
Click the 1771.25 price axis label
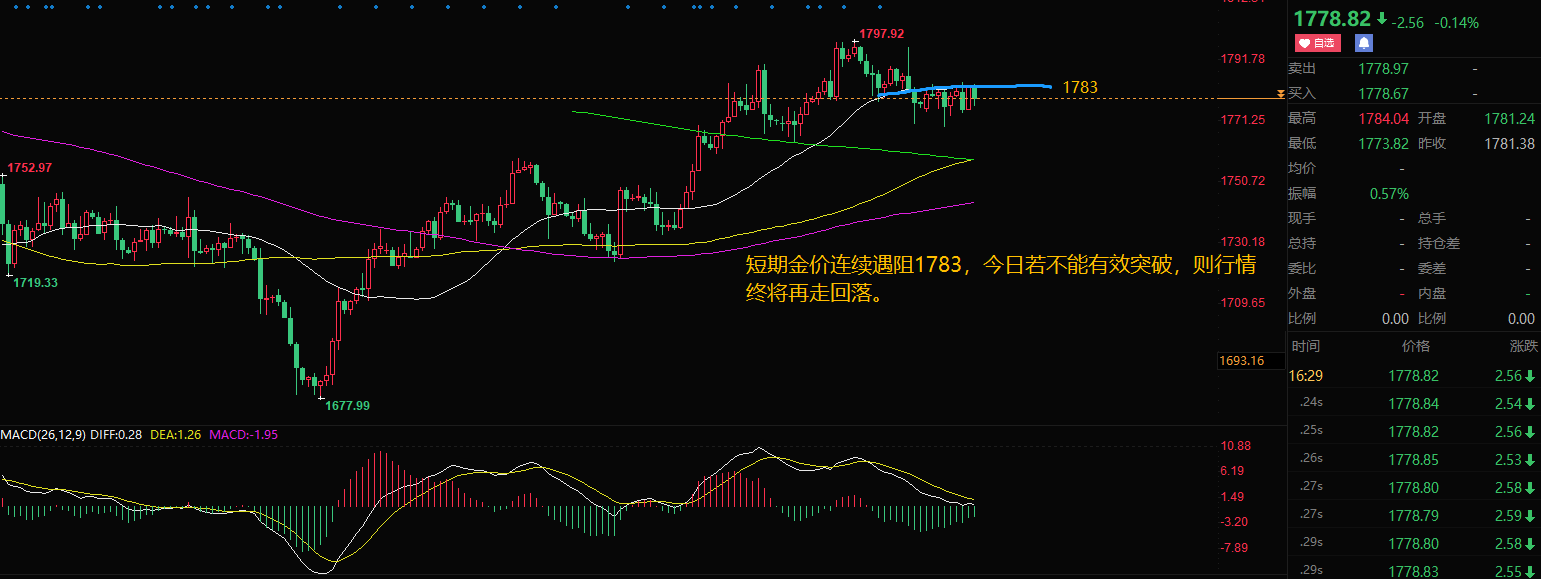pyautogui.click(x=1243, y=119)
